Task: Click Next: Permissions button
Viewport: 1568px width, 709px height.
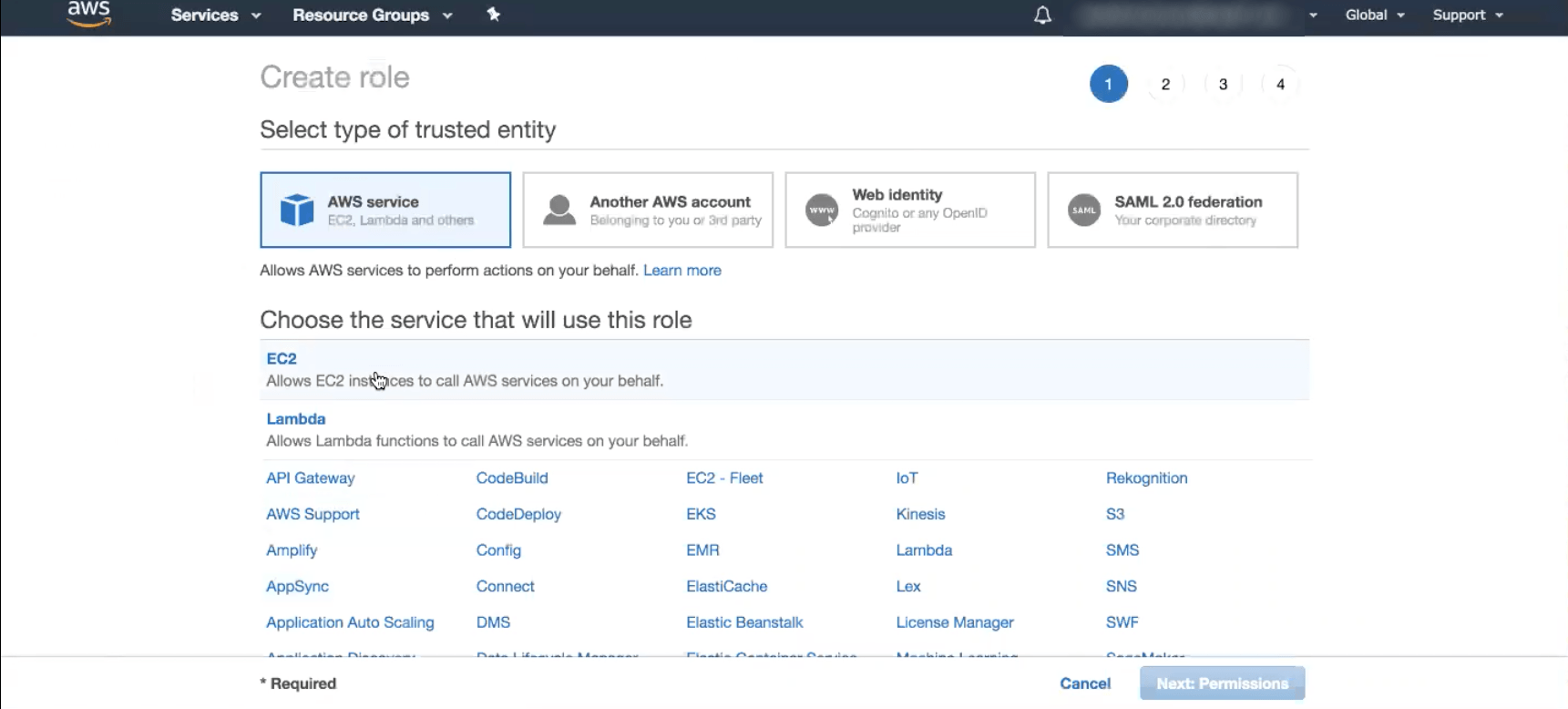Action: pos(1223,683)
